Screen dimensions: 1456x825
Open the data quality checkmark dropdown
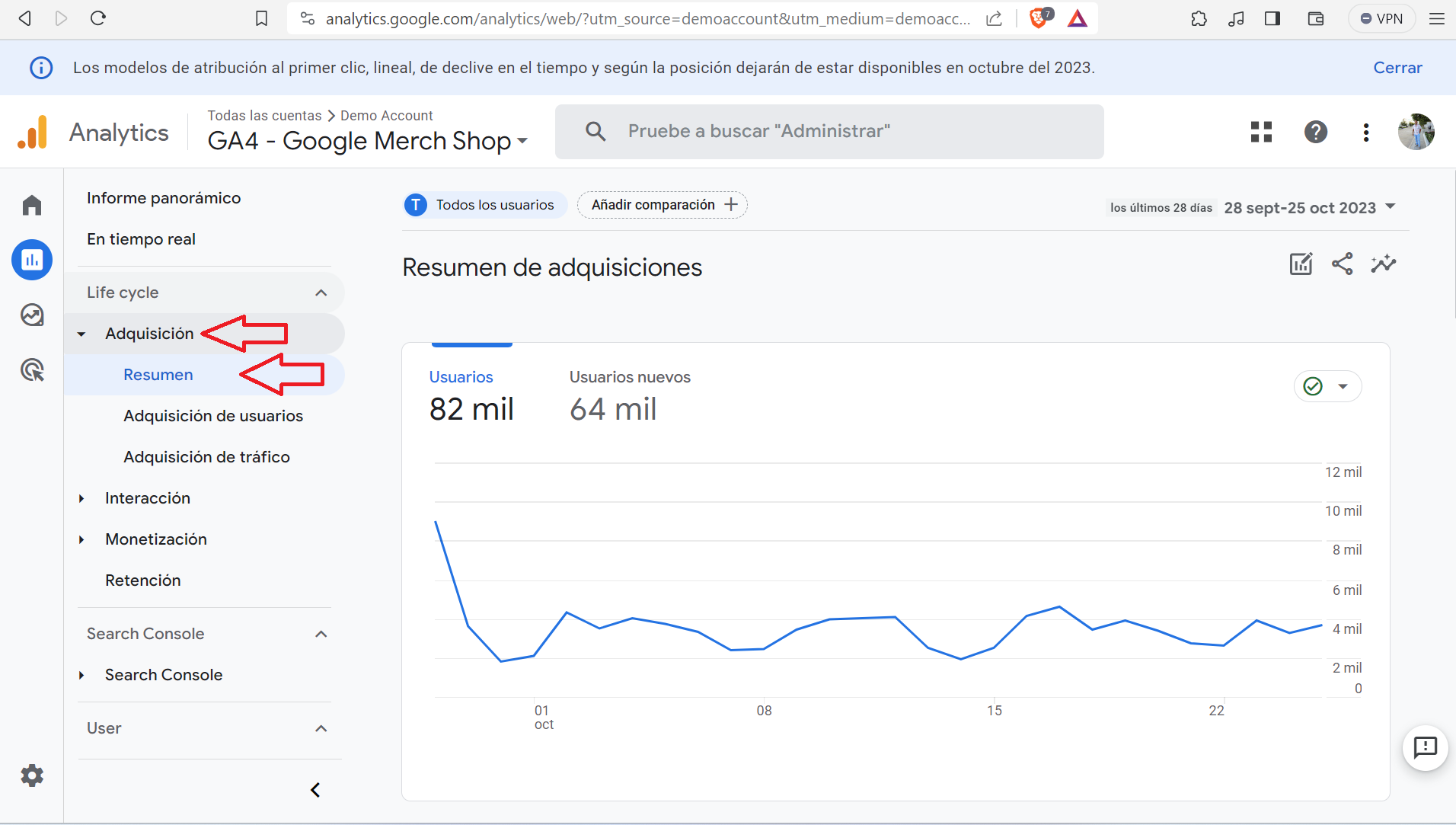click(1327, 386)
